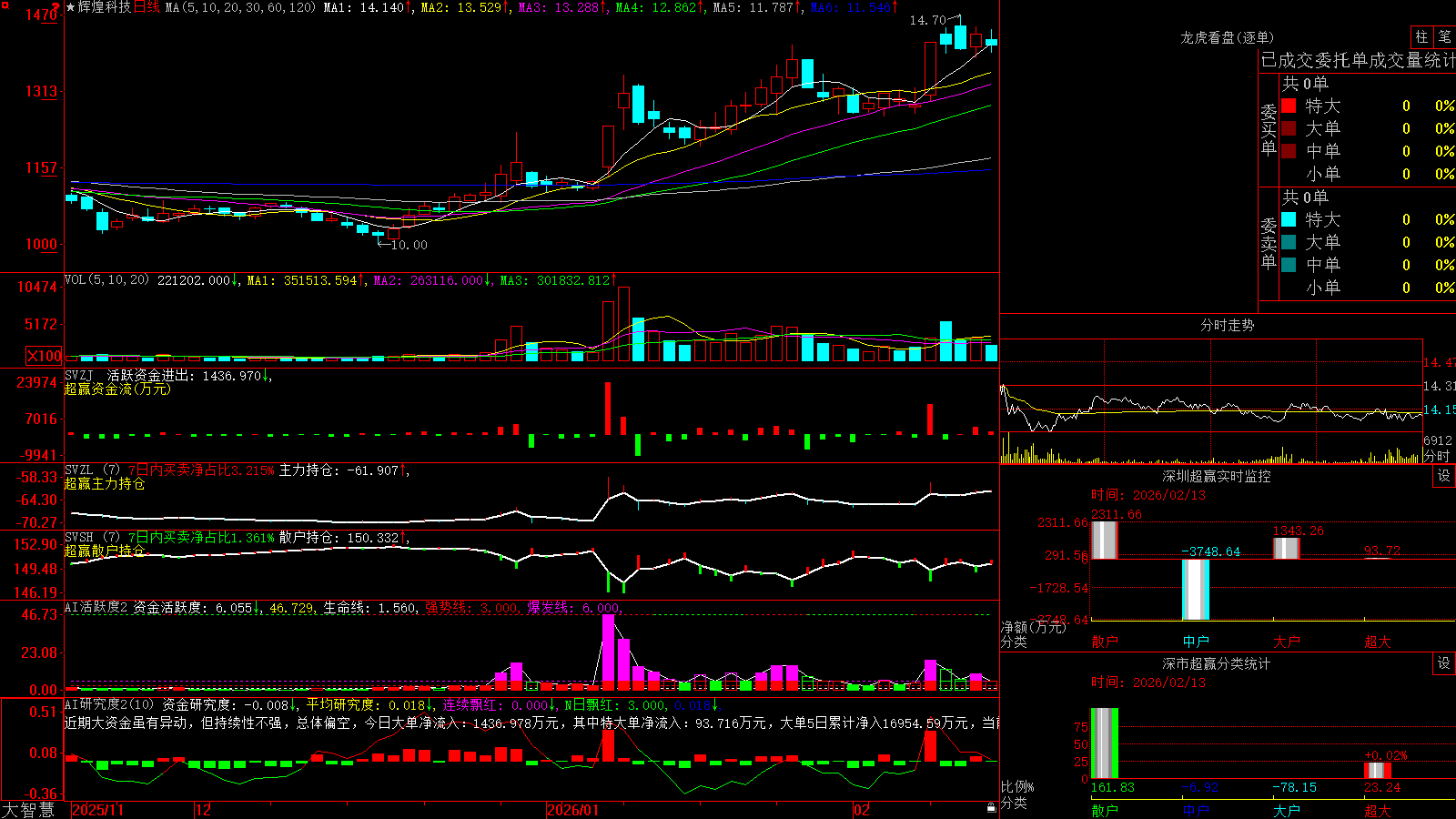Click the red 特大 swatch under 委买单
1456x819 pixels.
(1289, 106)
